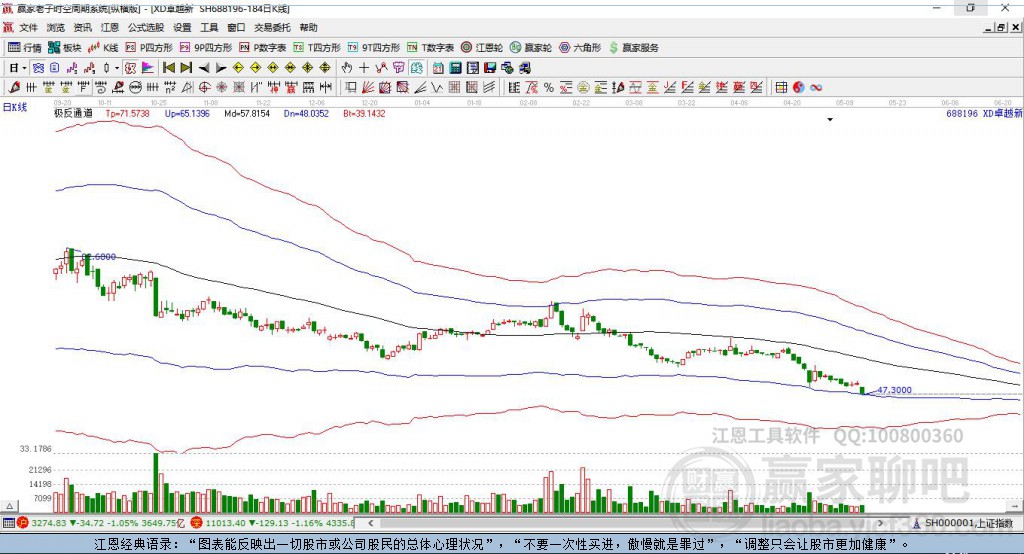Image resolution: width=1024 pixels, height=554 pixels.
Task: Click the 47.3000 price label
Action: pyautogui.click(x=894, y=390)
